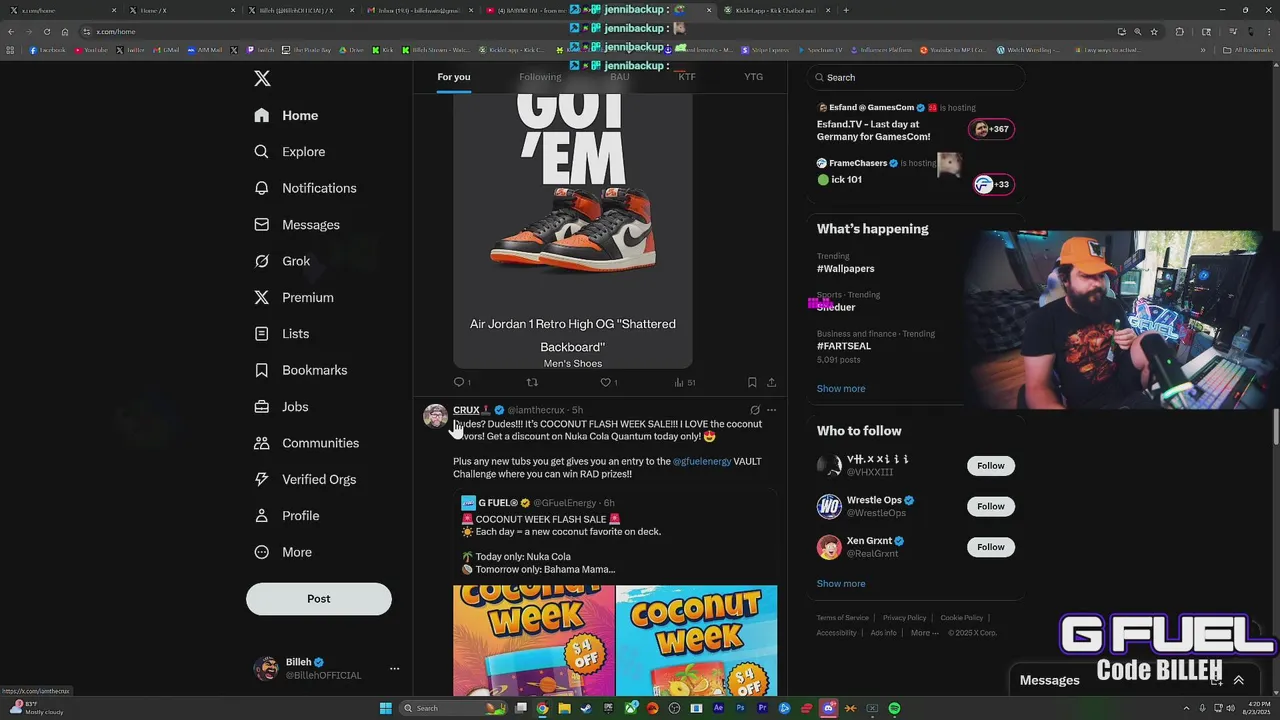Open the quoted G FUEL post
This screenshot has width=1280, height=720.
(615, 590)
